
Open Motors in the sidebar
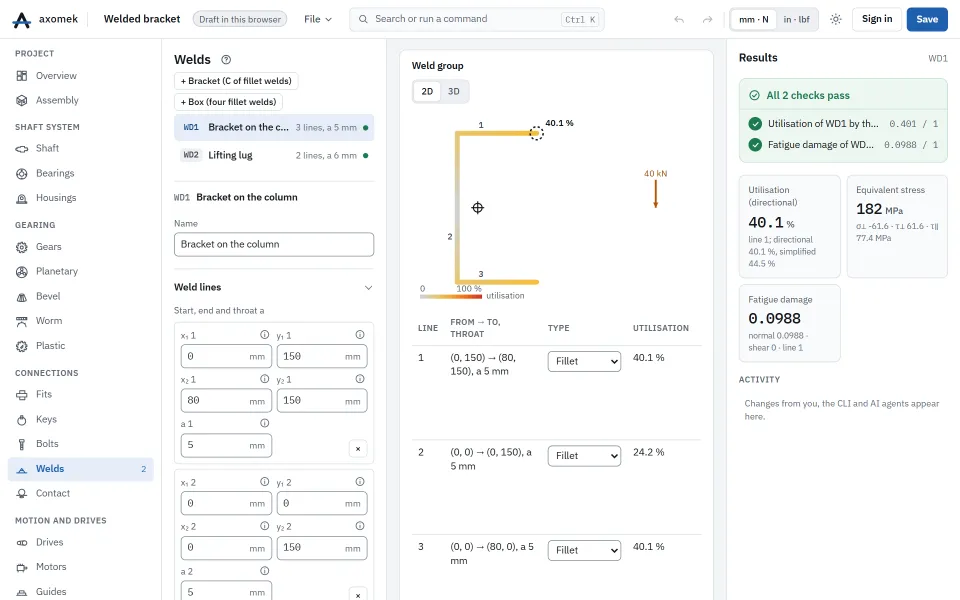pyautogui.click(x=81, y=567)
